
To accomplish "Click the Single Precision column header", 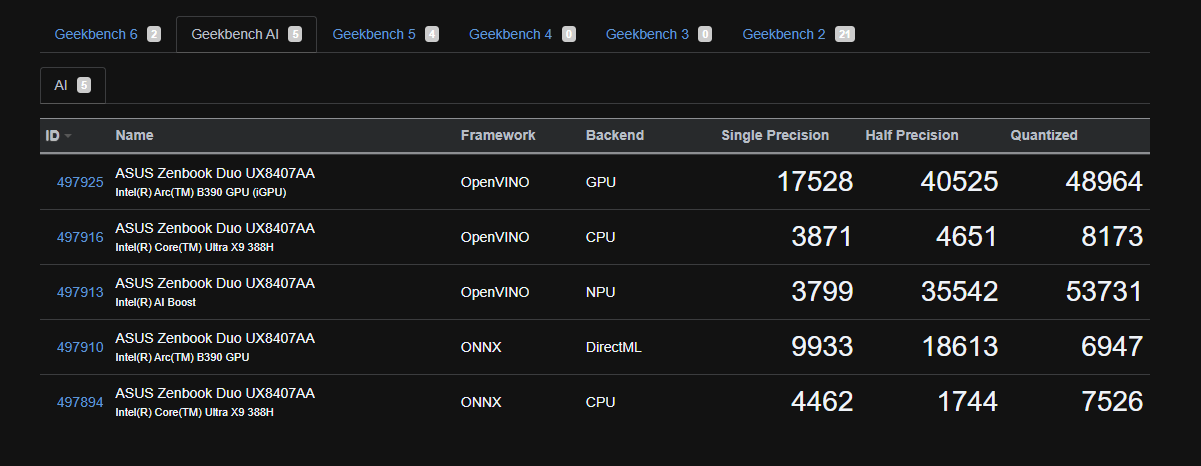I will pyautogui.click(x=775, y=135).
